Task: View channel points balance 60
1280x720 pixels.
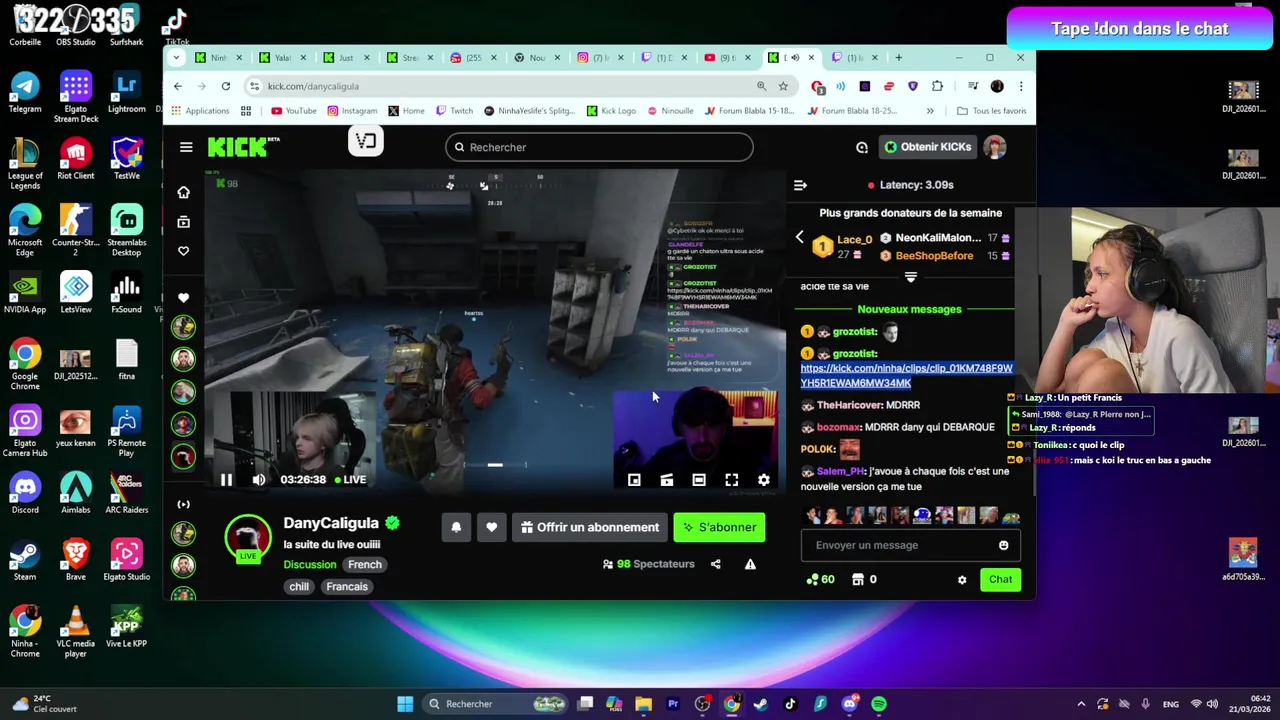Action: [821, 579]
